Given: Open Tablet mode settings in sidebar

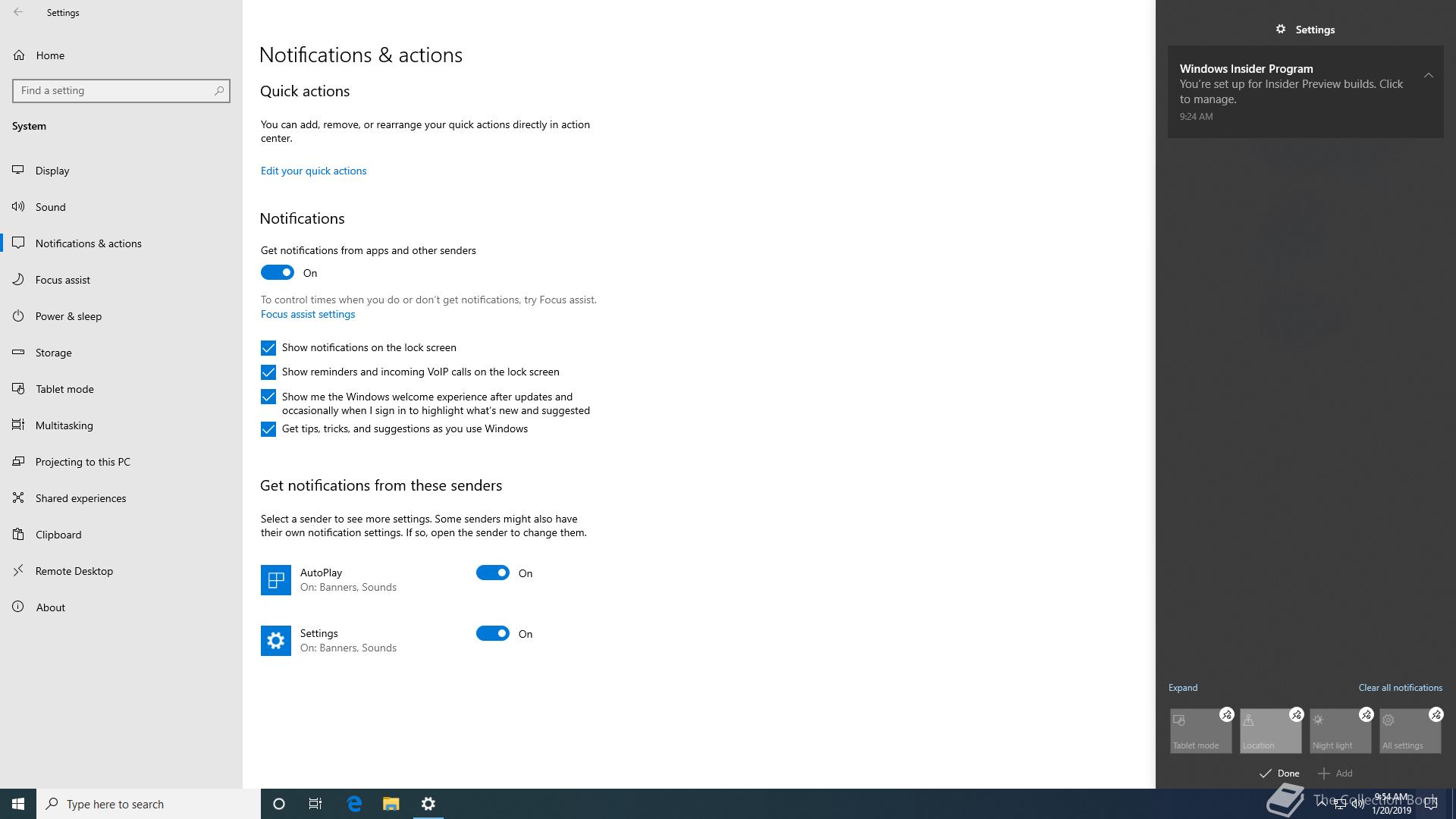Looking at the screenshot, I should pyautogui.click(x=121, y=389).
